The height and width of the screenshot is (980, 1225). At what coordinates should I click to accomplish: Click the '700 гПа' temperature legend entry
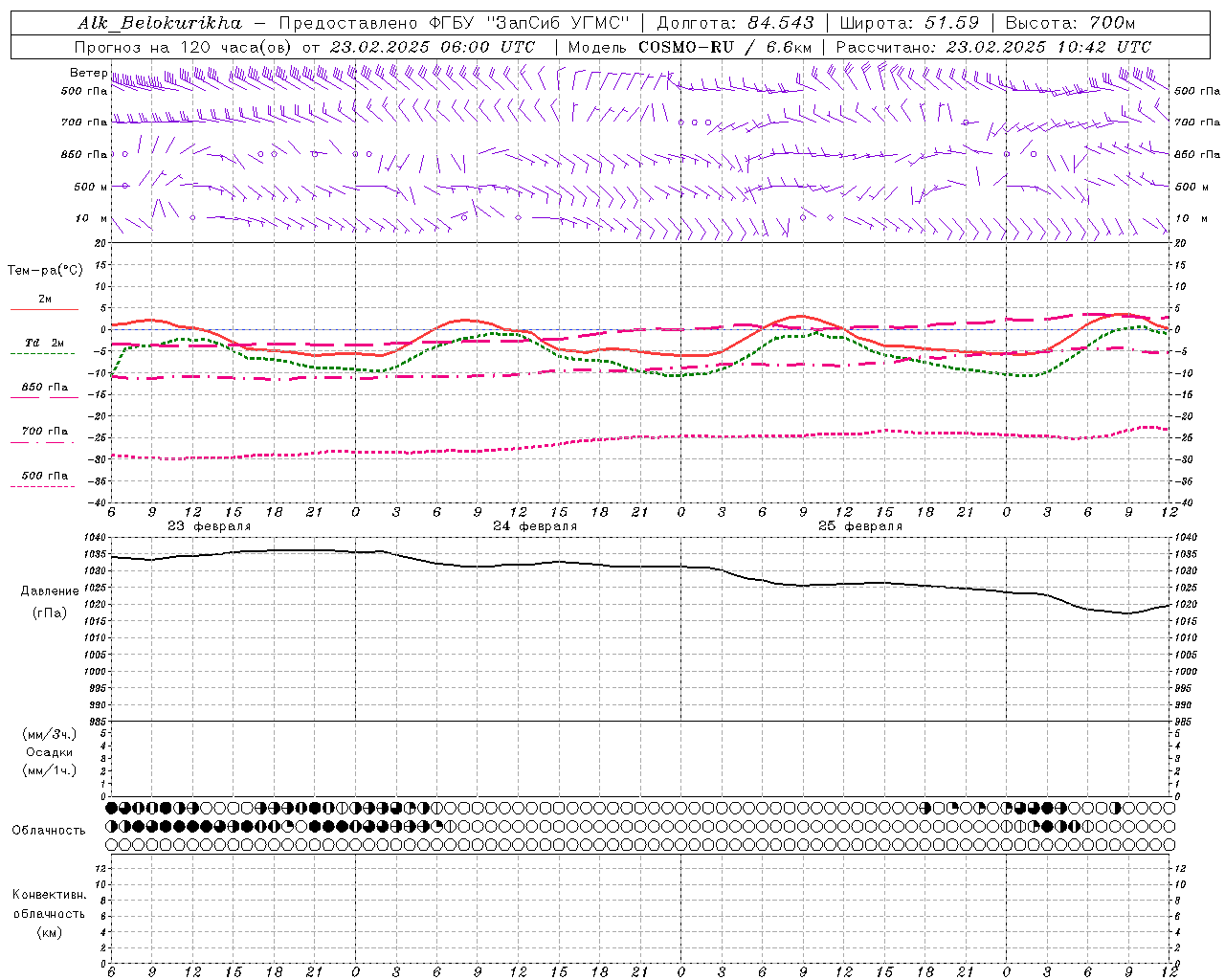[x=45, y=432]
